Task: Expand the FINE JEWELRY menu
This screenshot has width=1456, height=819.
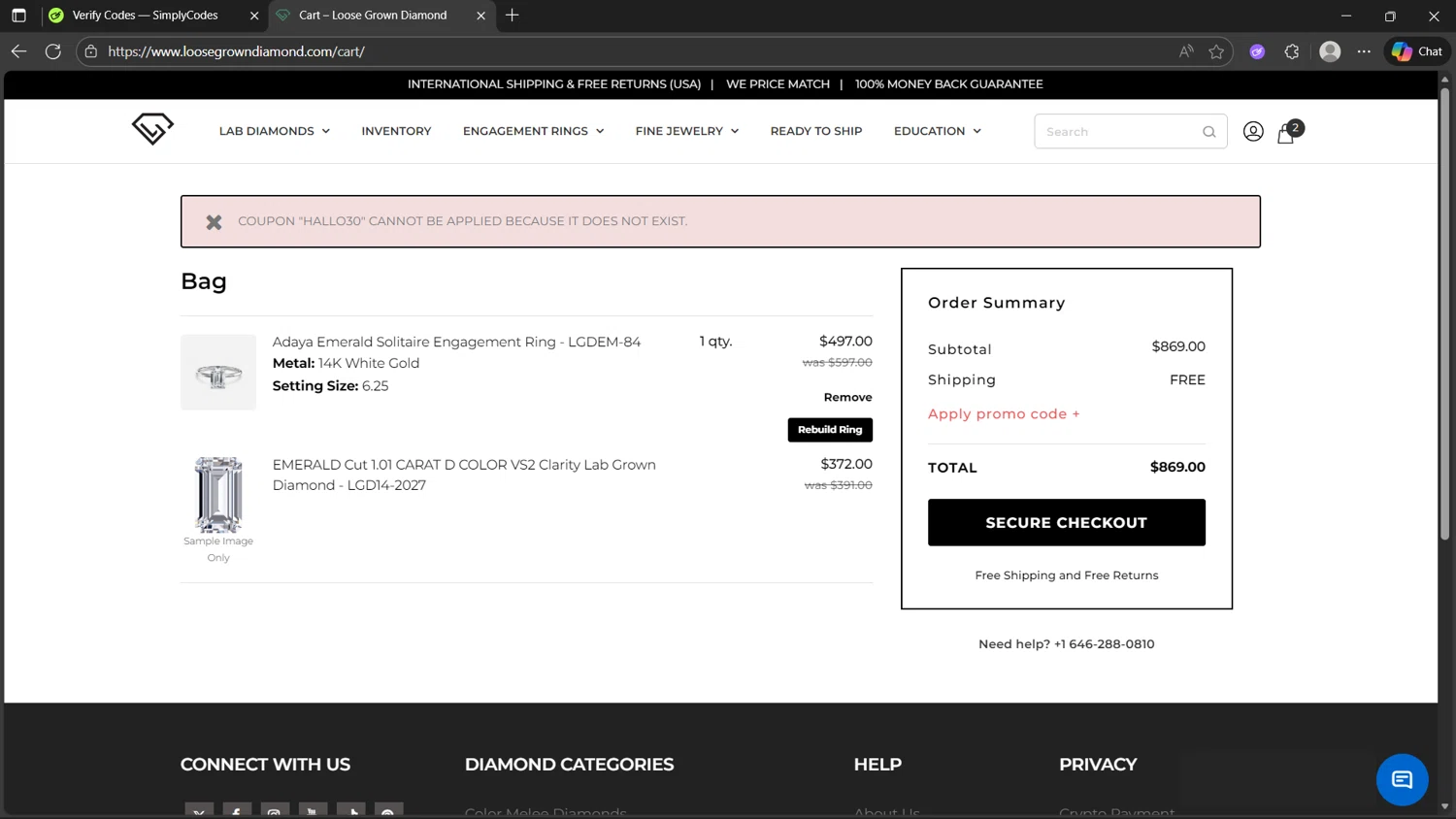Action: point(686,131)
